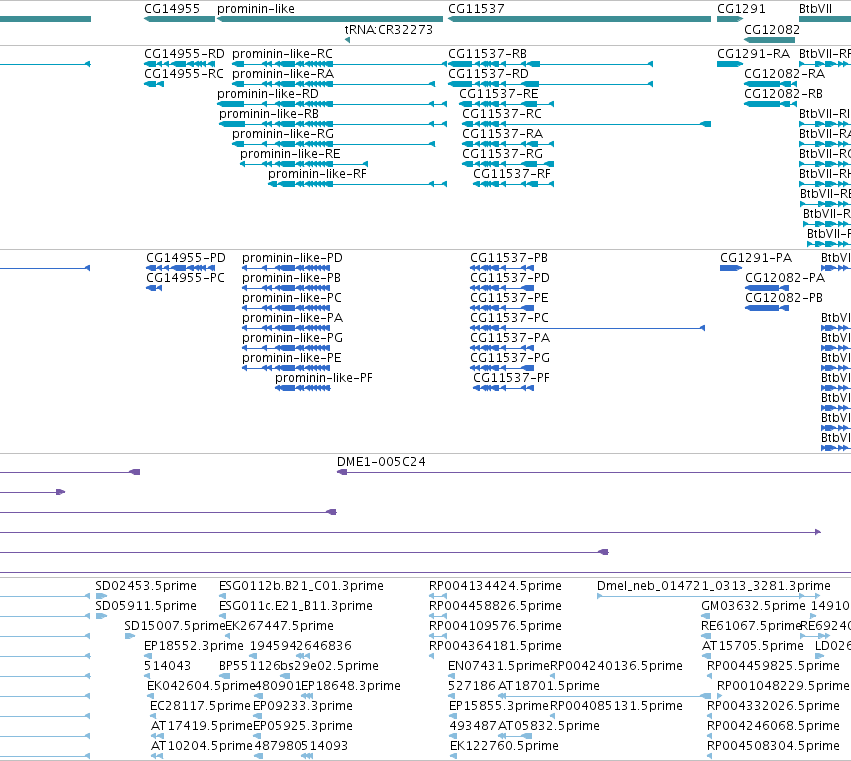Select EST EP18552.3prime
The height and width of the screenshot is (761, 851).
[147, 656]
